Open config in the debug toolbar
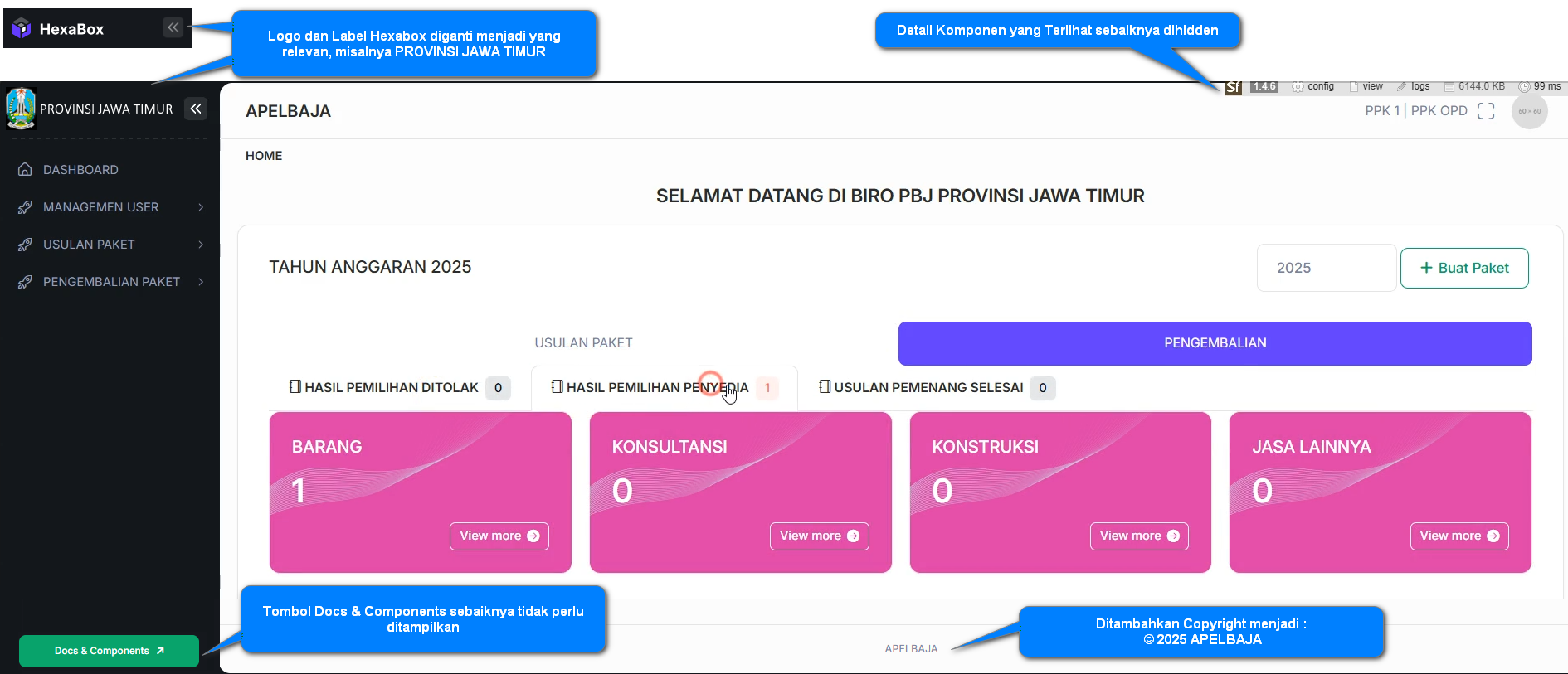This screenshot has width=1568, height=674. coord(1313,86)
